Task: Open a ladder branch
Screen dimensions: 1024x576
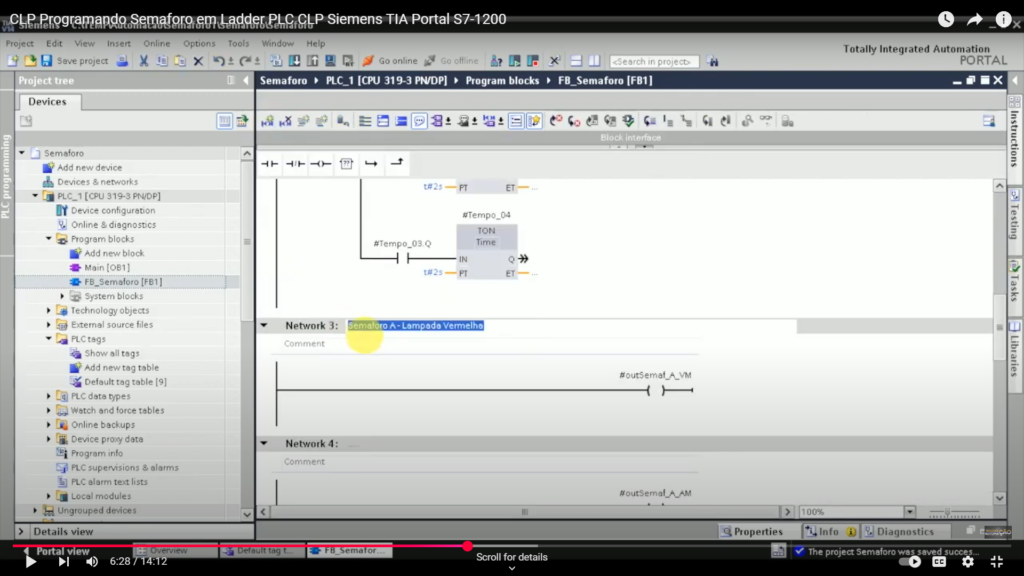Action: pos(371,164)
